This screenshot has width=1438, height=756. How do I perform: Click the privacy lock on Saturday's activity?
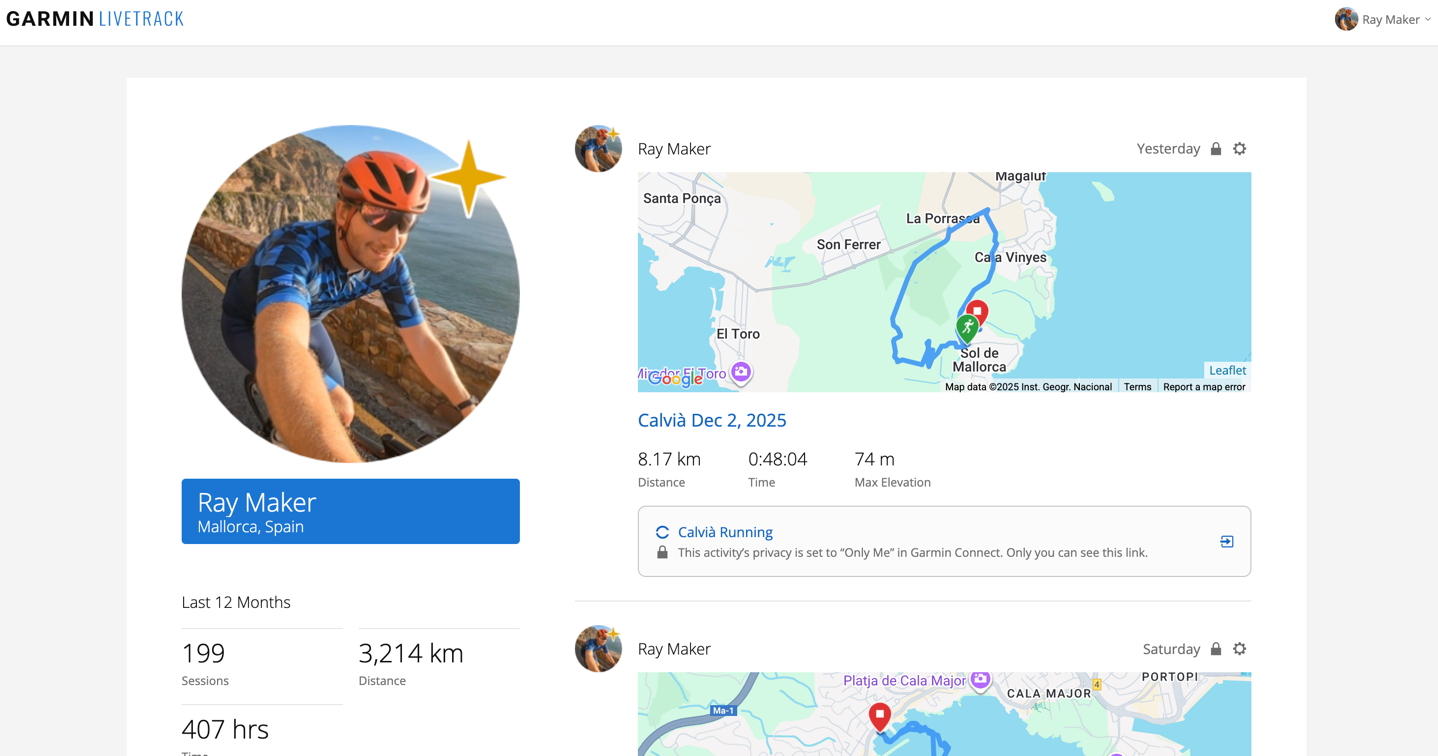point(1216,649)
